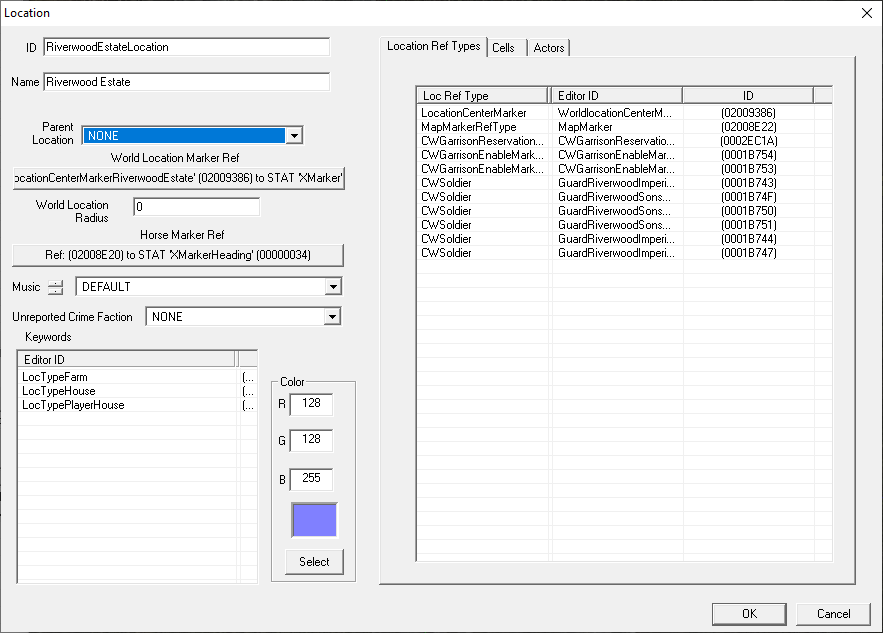Select the MapMarkerRefType row
The height and width of the screenshot is (633, 883).
[469, 127]
